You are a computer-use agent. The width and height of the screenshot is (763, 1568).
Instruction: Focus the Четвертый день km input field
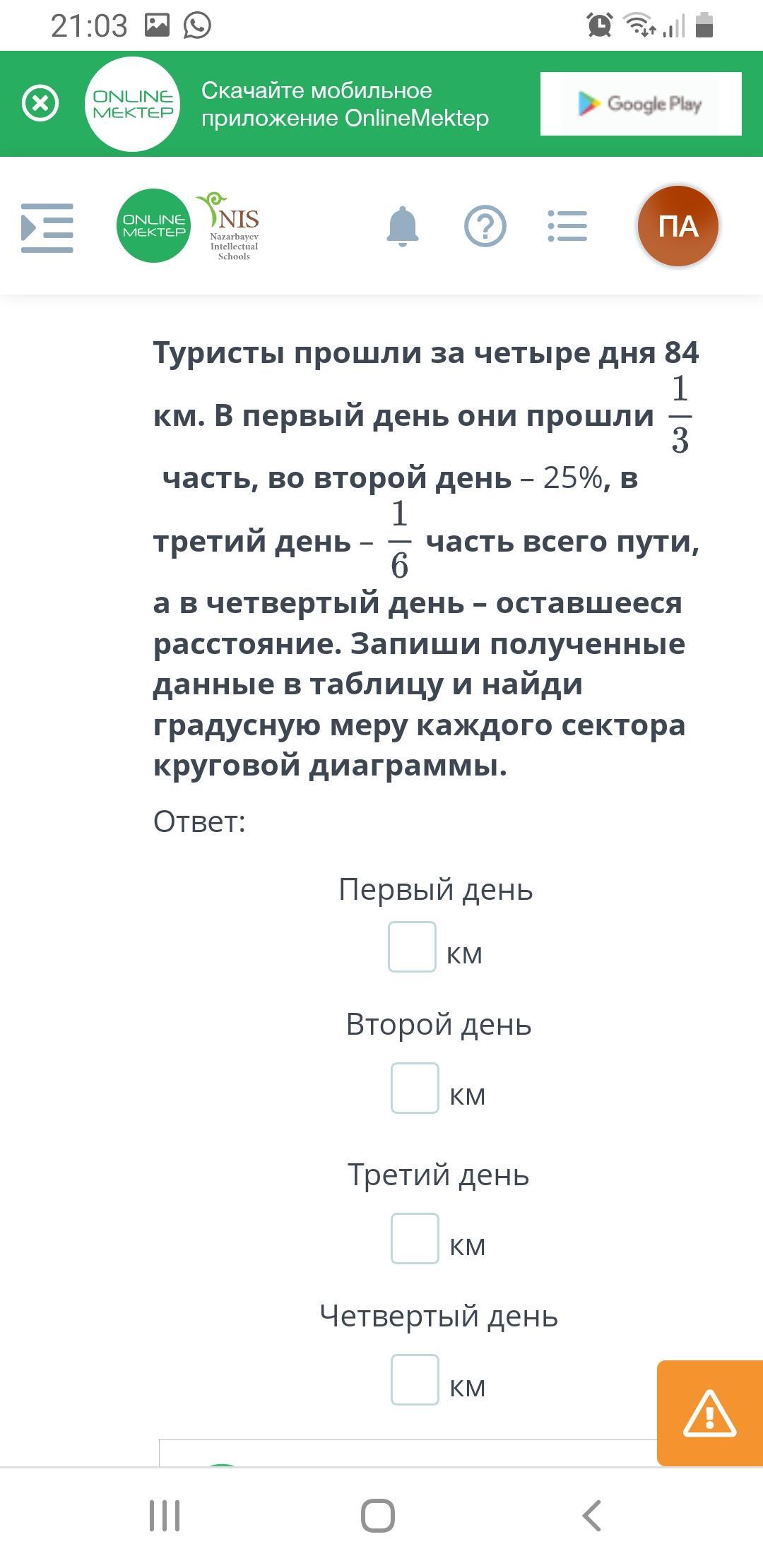pos(415,1380)
